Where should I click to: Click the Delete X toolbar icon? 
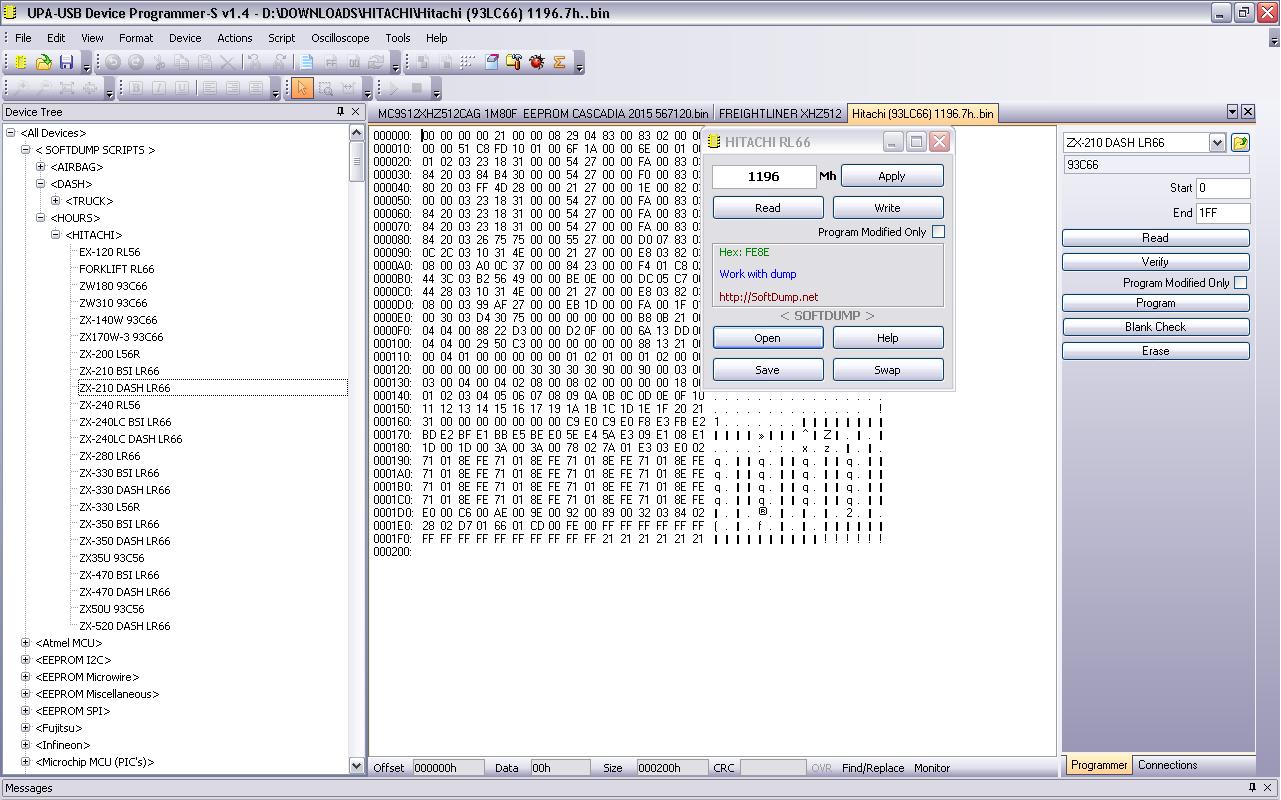pos(228,62)
